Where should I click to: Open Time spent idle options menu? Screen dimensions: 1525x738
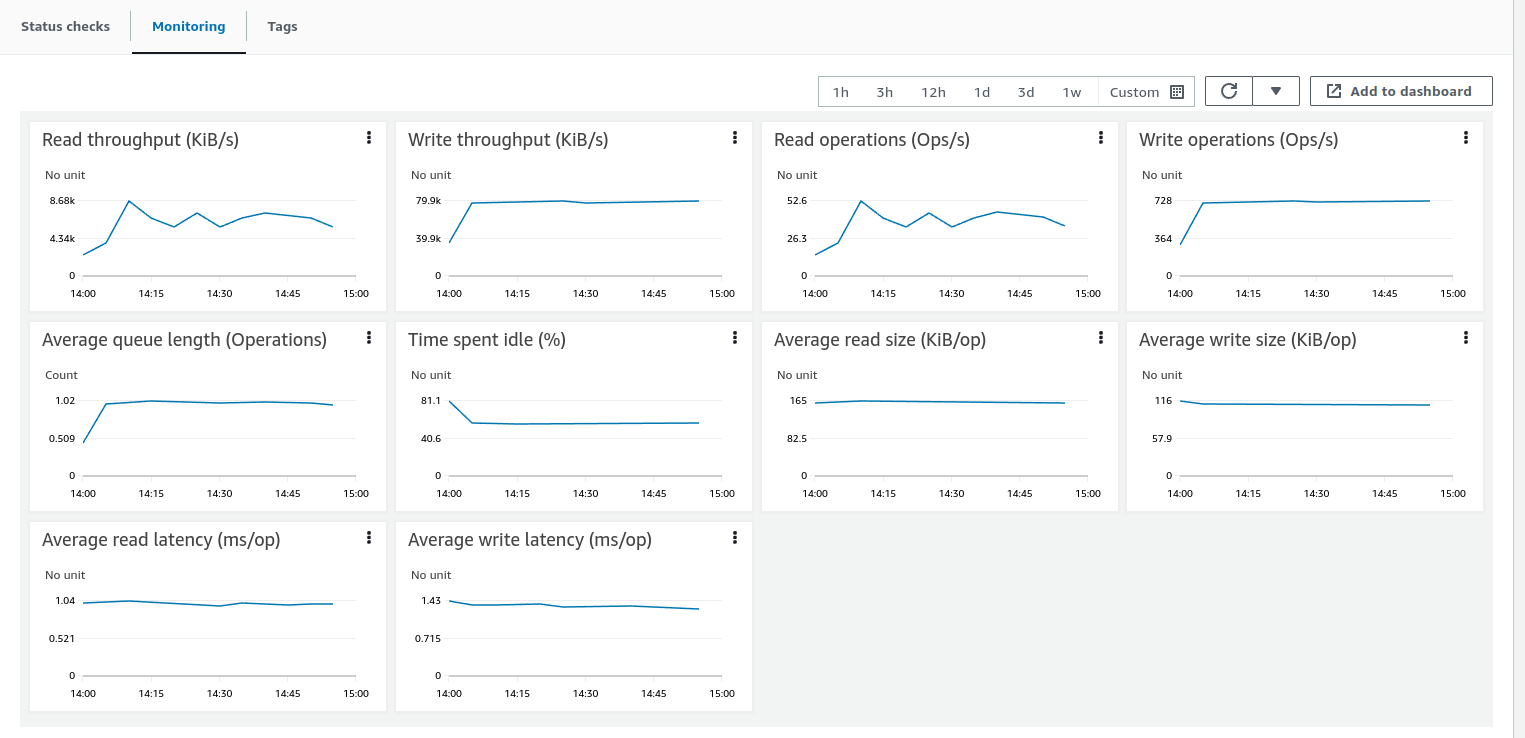(x=735, y=338)
